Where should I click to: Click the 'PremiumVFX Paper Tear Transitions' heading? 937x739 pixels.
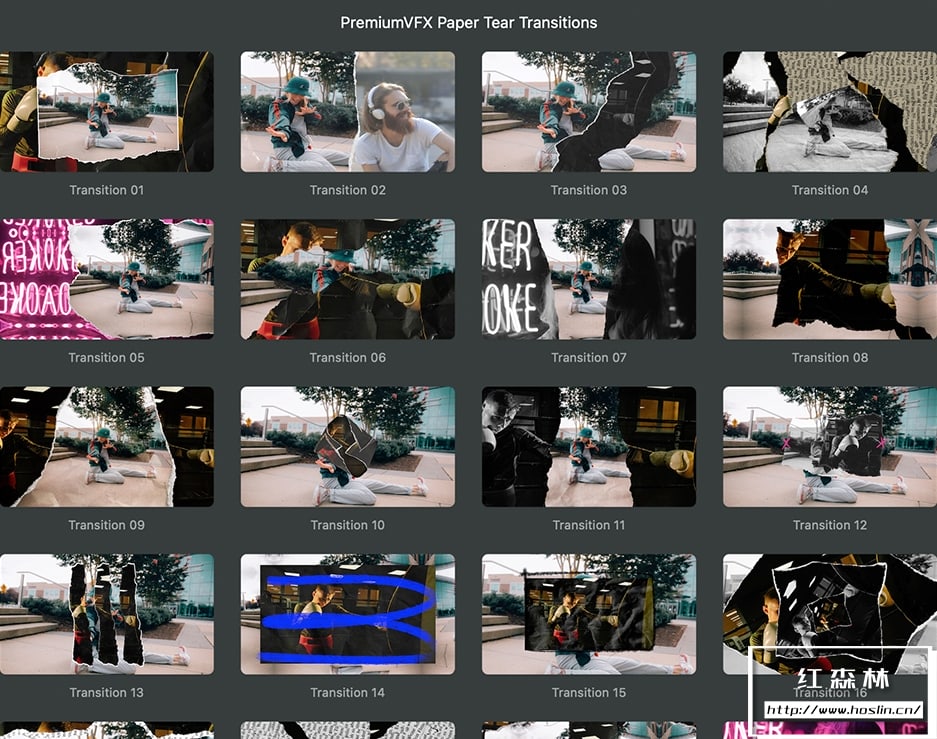(x=468, y=23)
